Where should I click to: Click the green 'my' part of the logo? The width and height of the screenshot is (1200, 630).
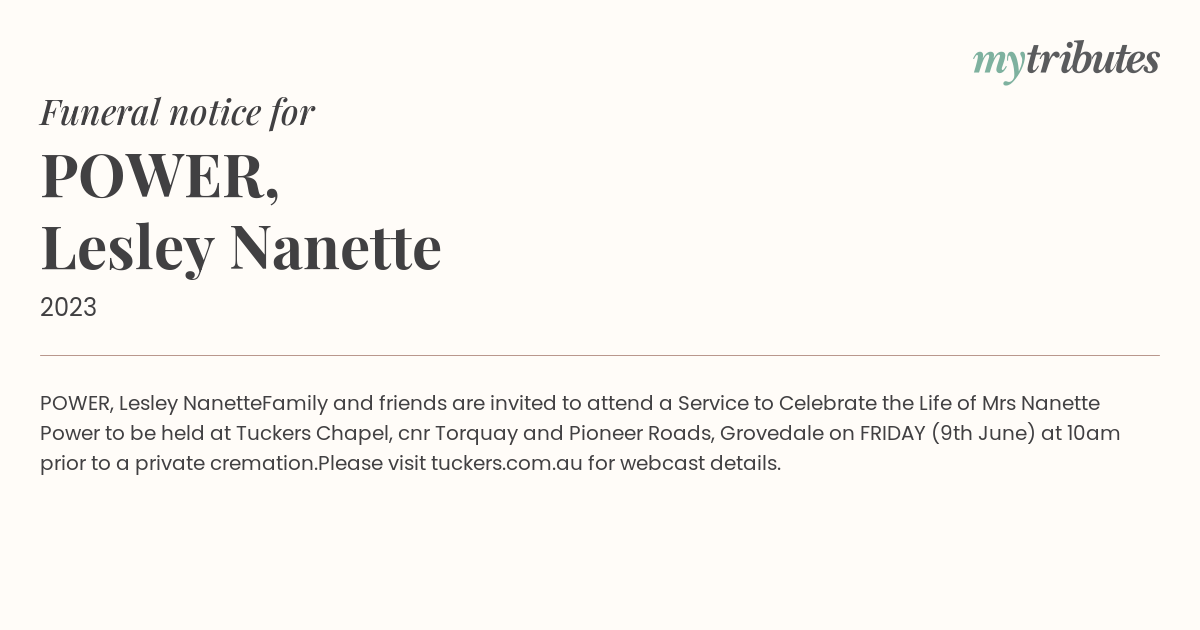(x=999, y=64)
